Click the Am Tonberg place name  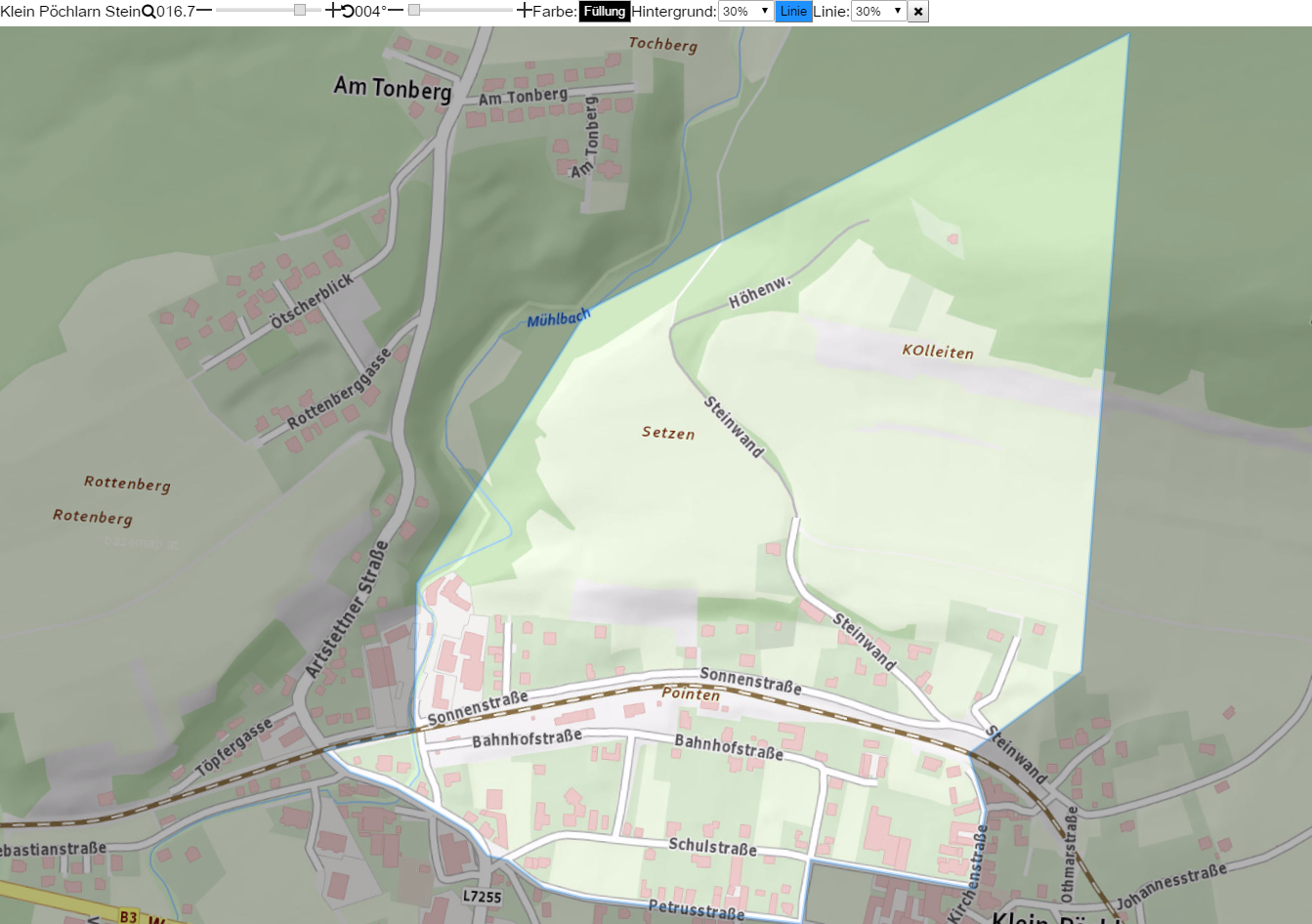[393, 88]
